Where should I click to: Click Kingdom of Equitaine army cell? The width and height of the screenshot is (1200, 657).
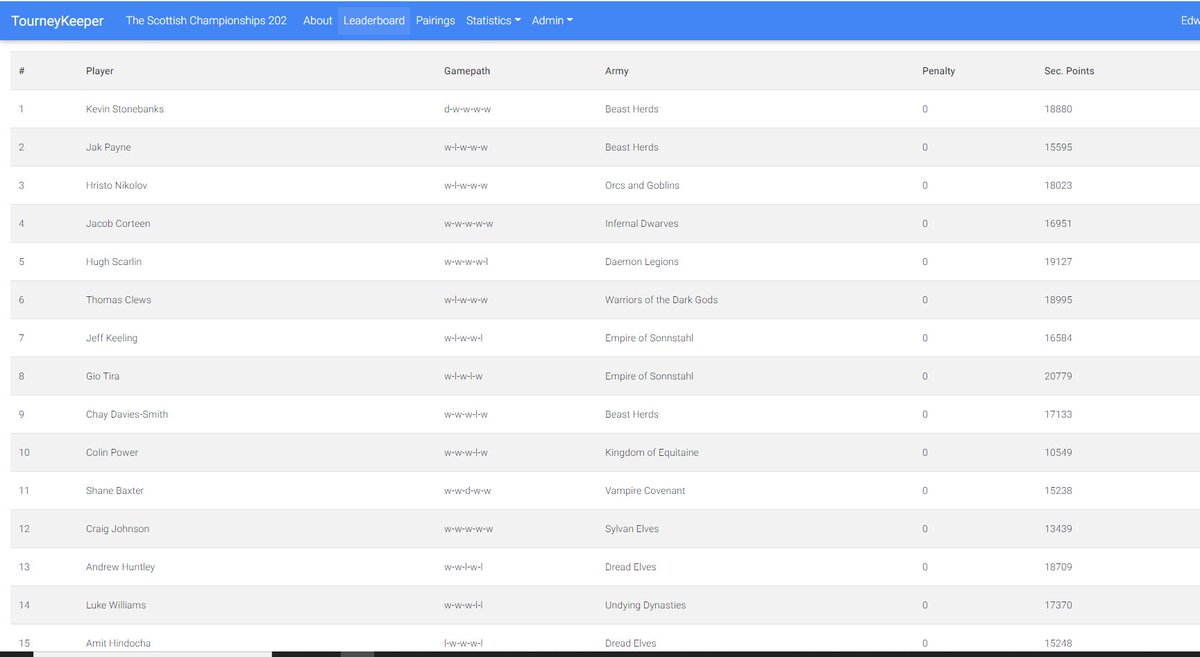(x=652, y=452)
